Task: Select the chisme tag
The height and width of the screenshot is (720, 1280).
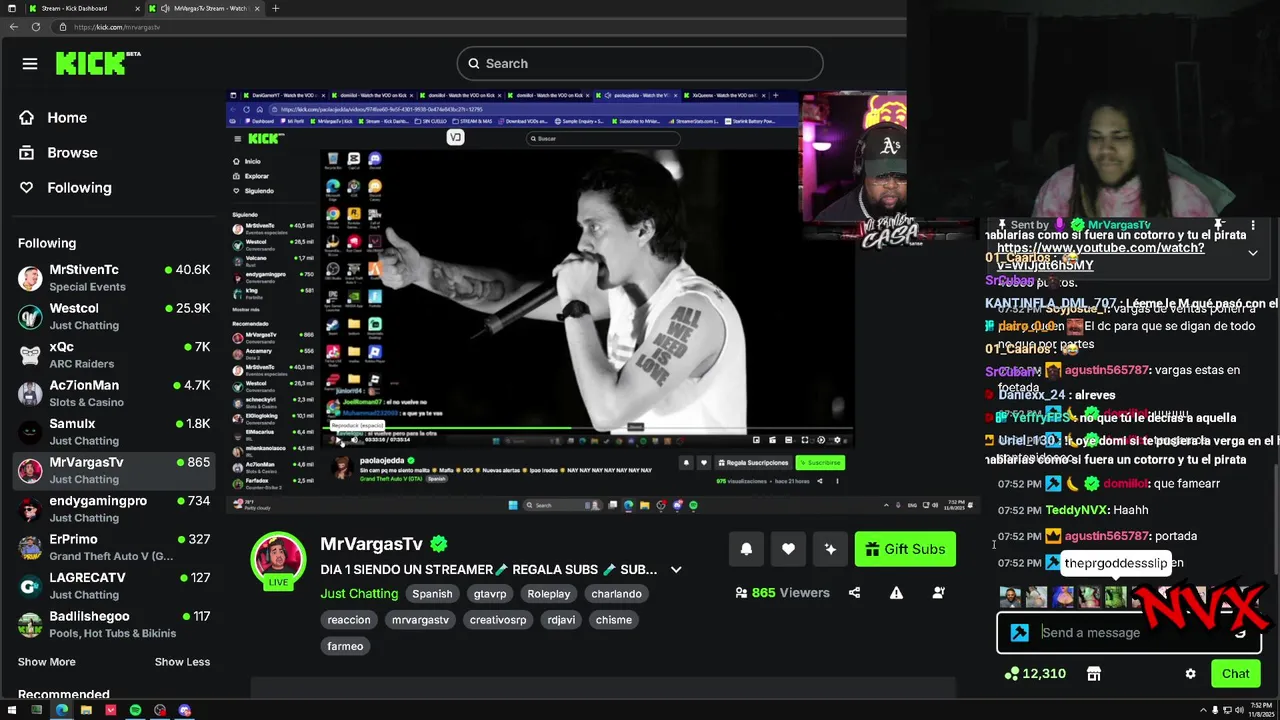Action: (x=614, y=620)
